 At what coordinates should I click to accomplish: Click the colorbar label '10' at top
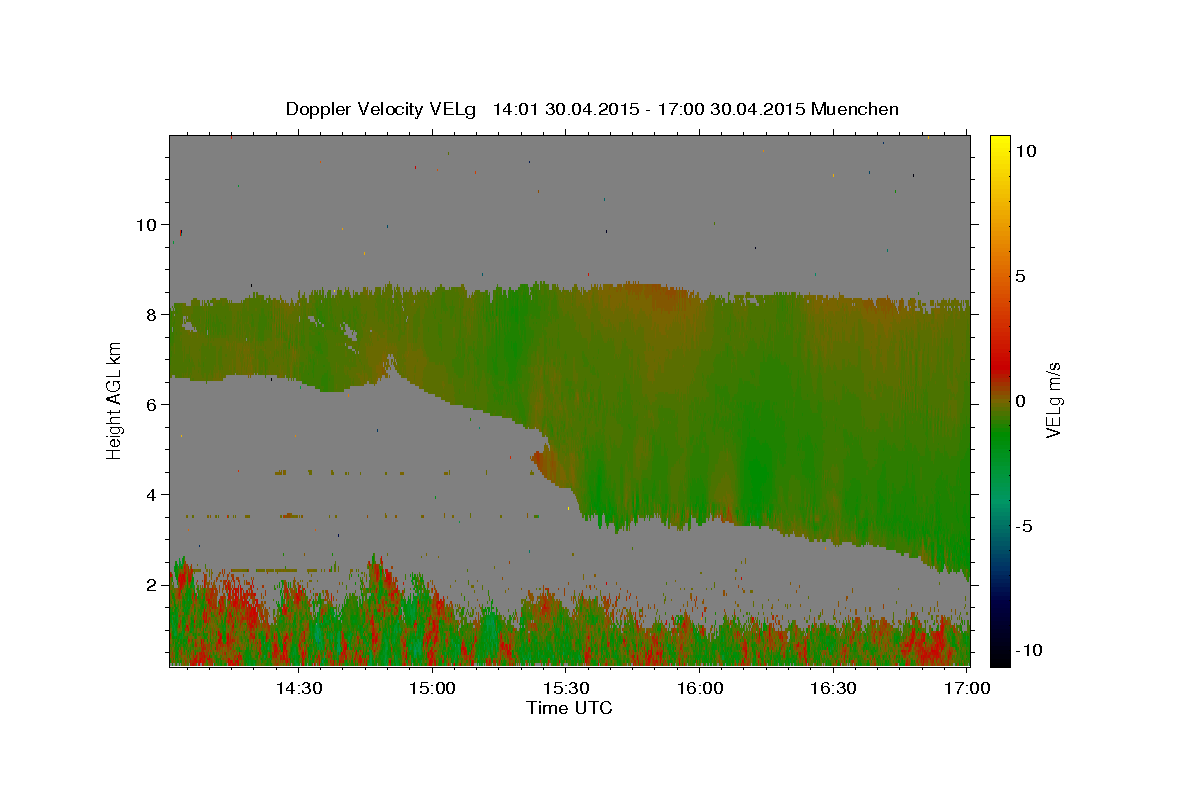click(x=1025, y=151)
